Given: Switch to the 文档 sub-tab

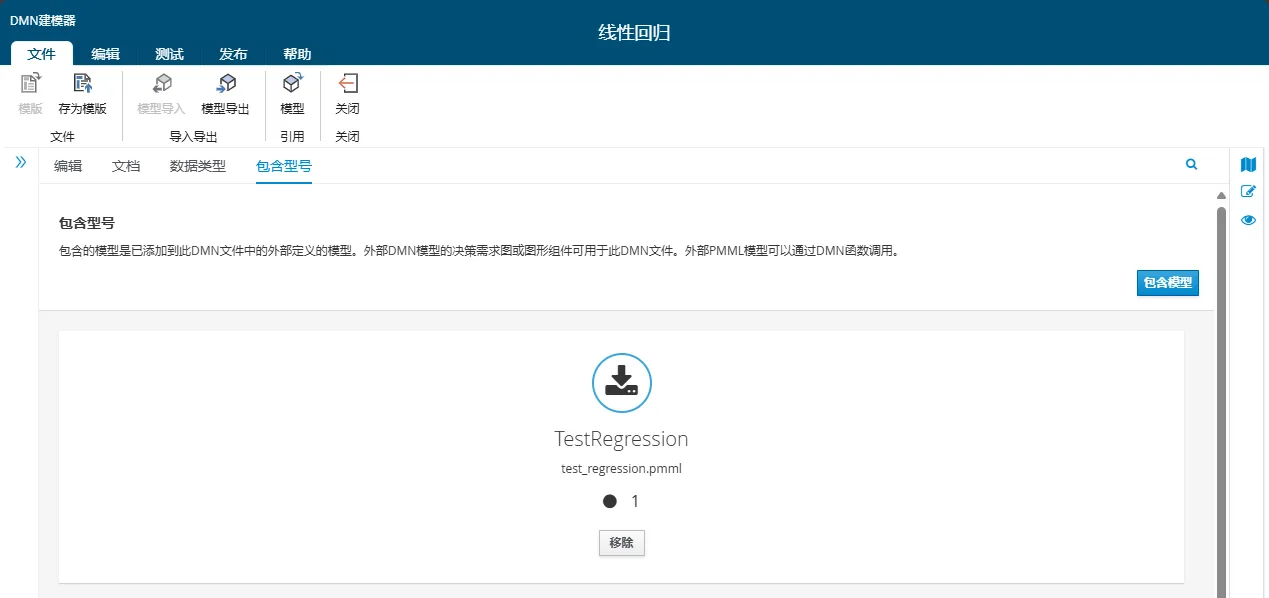Looking at the screenshot, I should pyautogui.click(x=126, y=166).
